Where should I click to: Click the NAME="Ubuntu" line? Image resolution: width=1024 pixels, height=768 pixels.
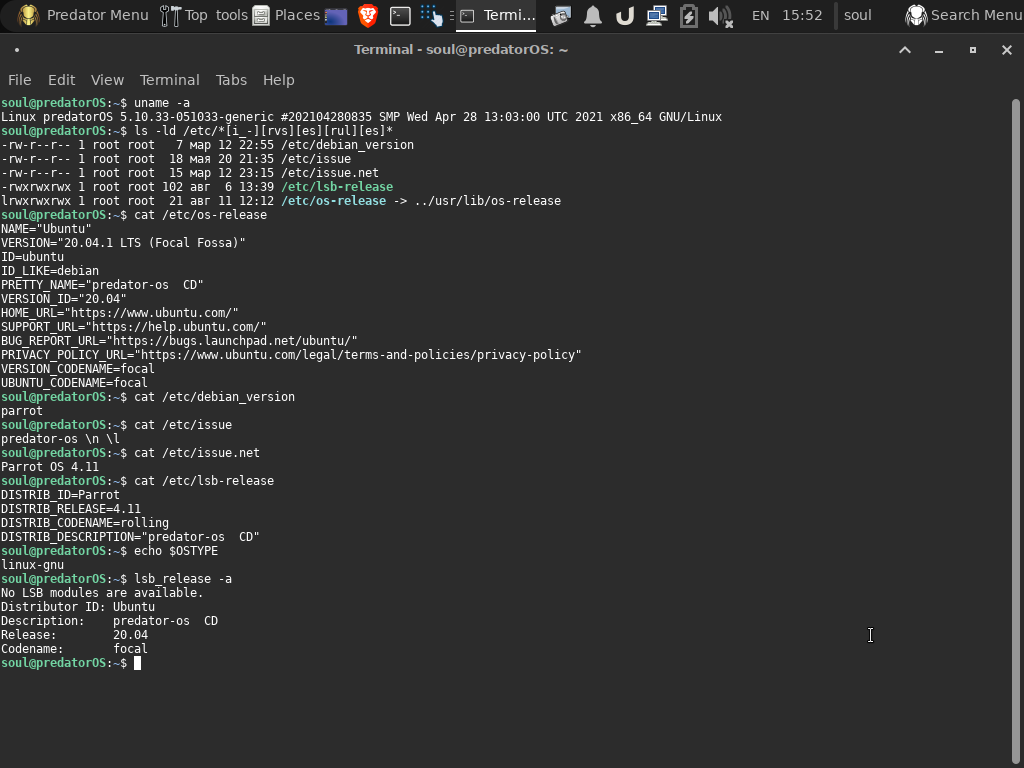click(46, 229)
